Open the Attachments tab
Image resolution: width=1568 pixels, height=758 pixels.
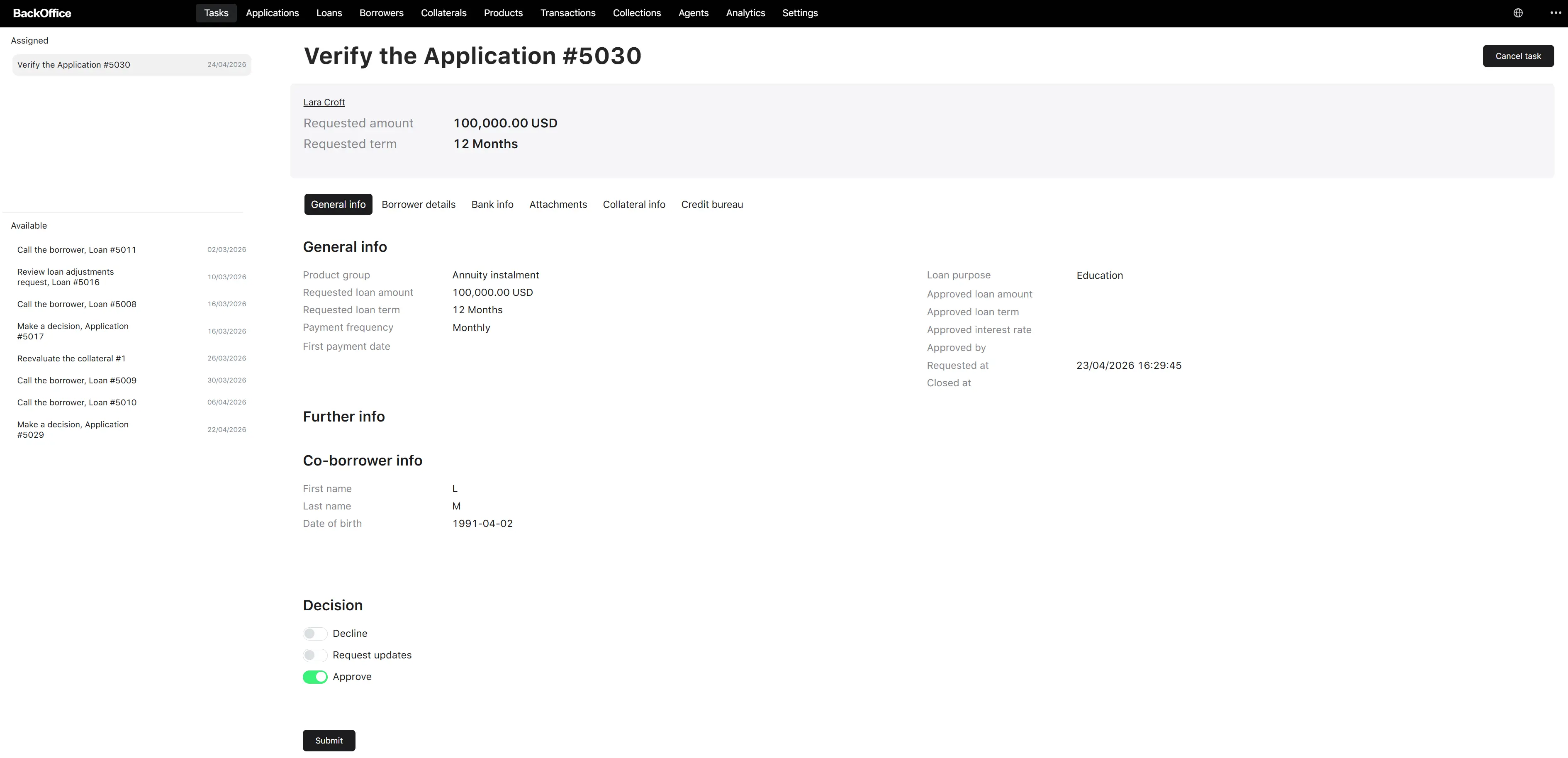(558, 205)
